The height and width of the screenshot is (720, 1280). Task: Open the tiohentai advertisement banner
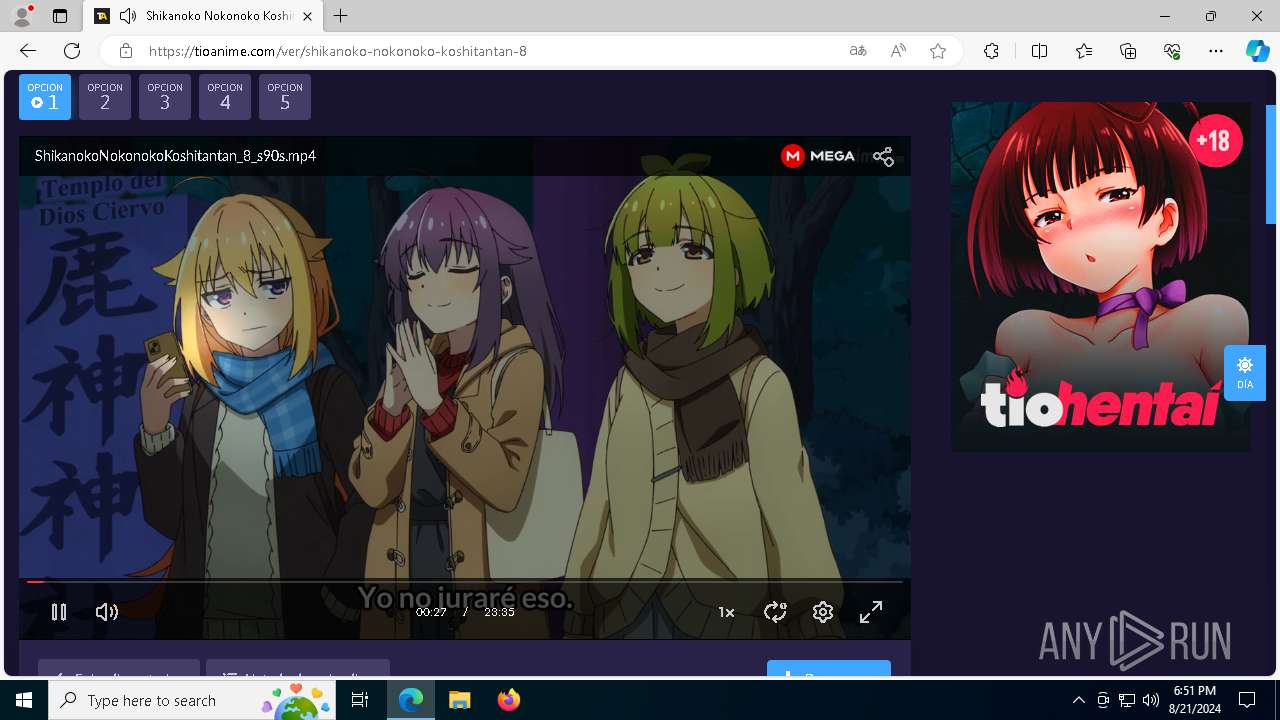tap(1101, 276)
